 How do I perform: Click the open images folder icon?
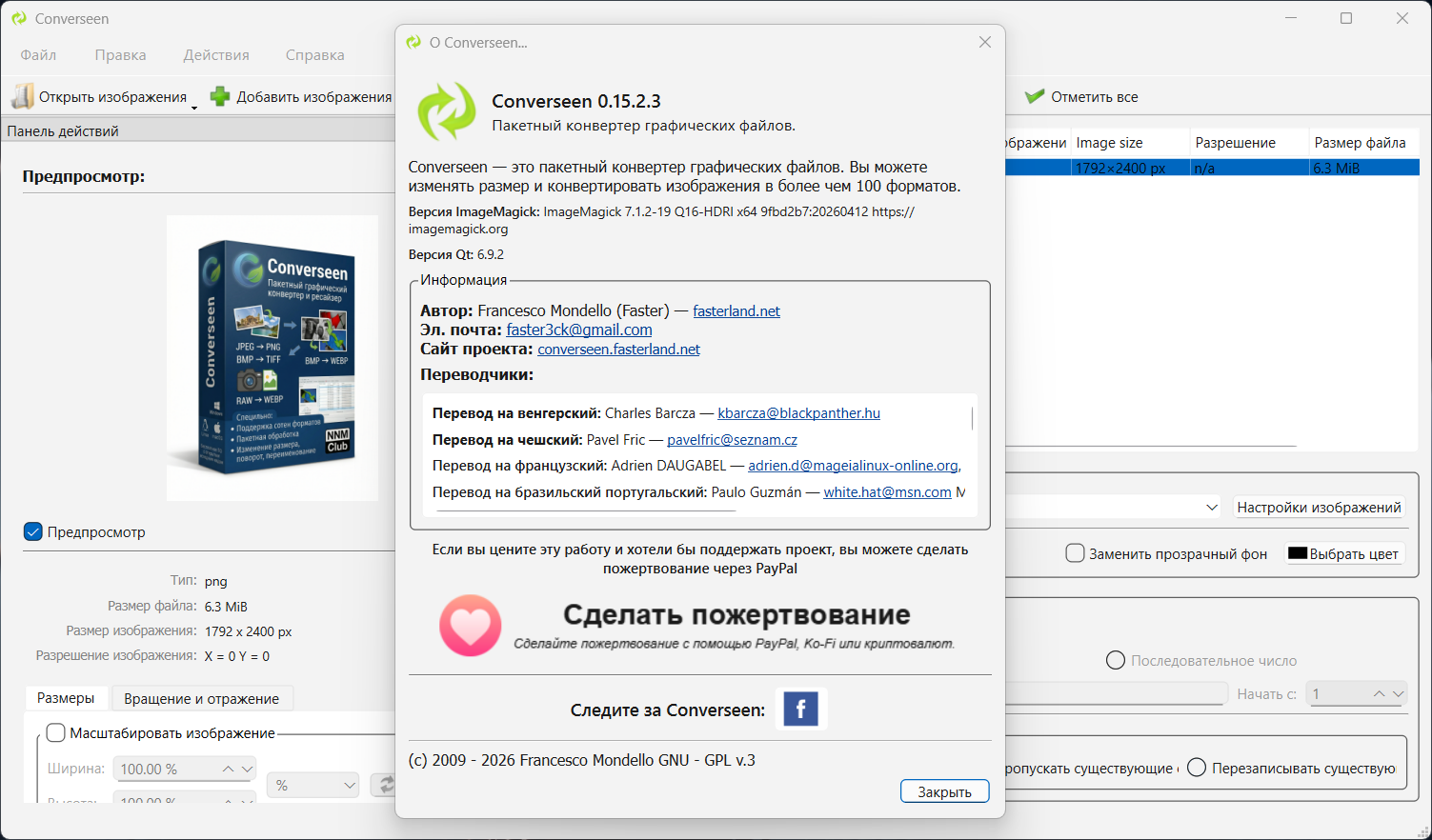[x=22, y=96]
